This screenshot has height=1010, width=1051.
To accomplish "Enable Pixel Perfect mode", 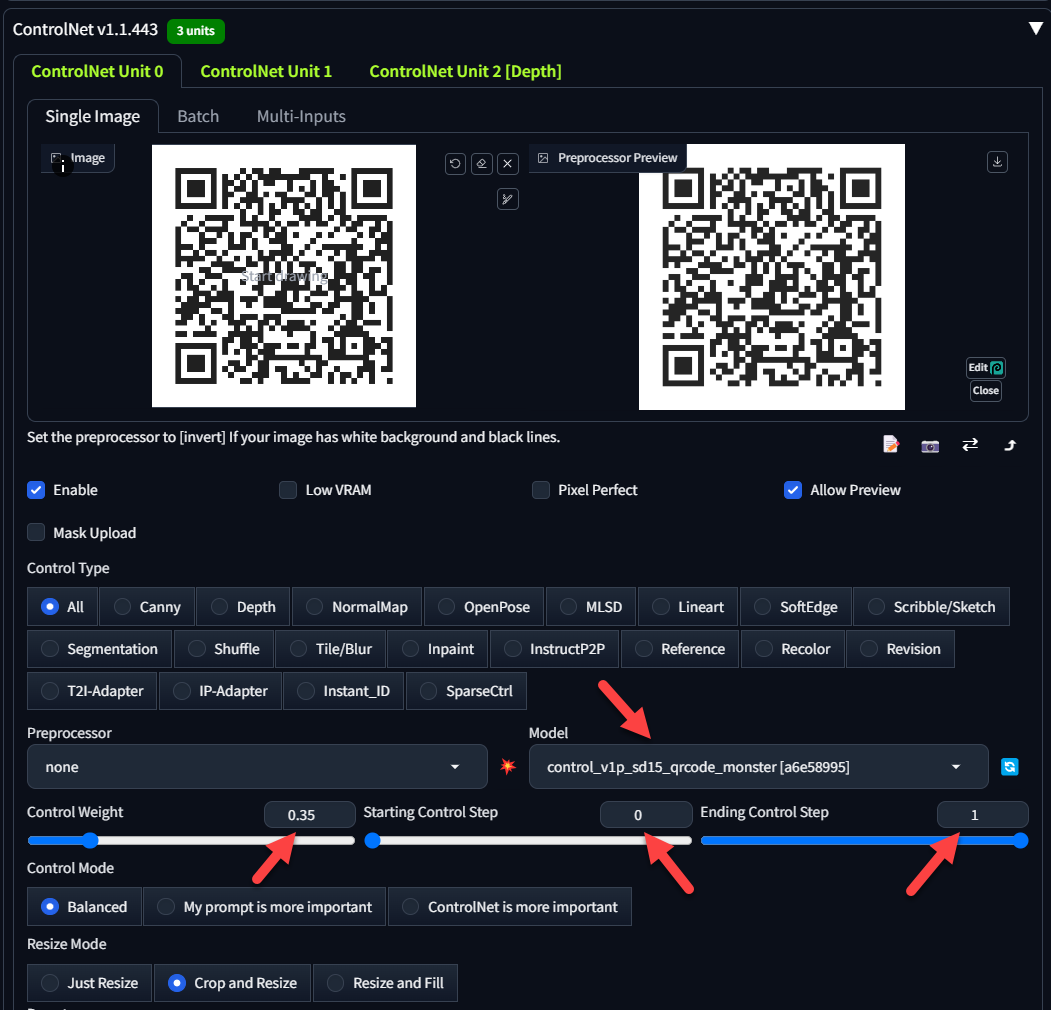I will (541, 490).
